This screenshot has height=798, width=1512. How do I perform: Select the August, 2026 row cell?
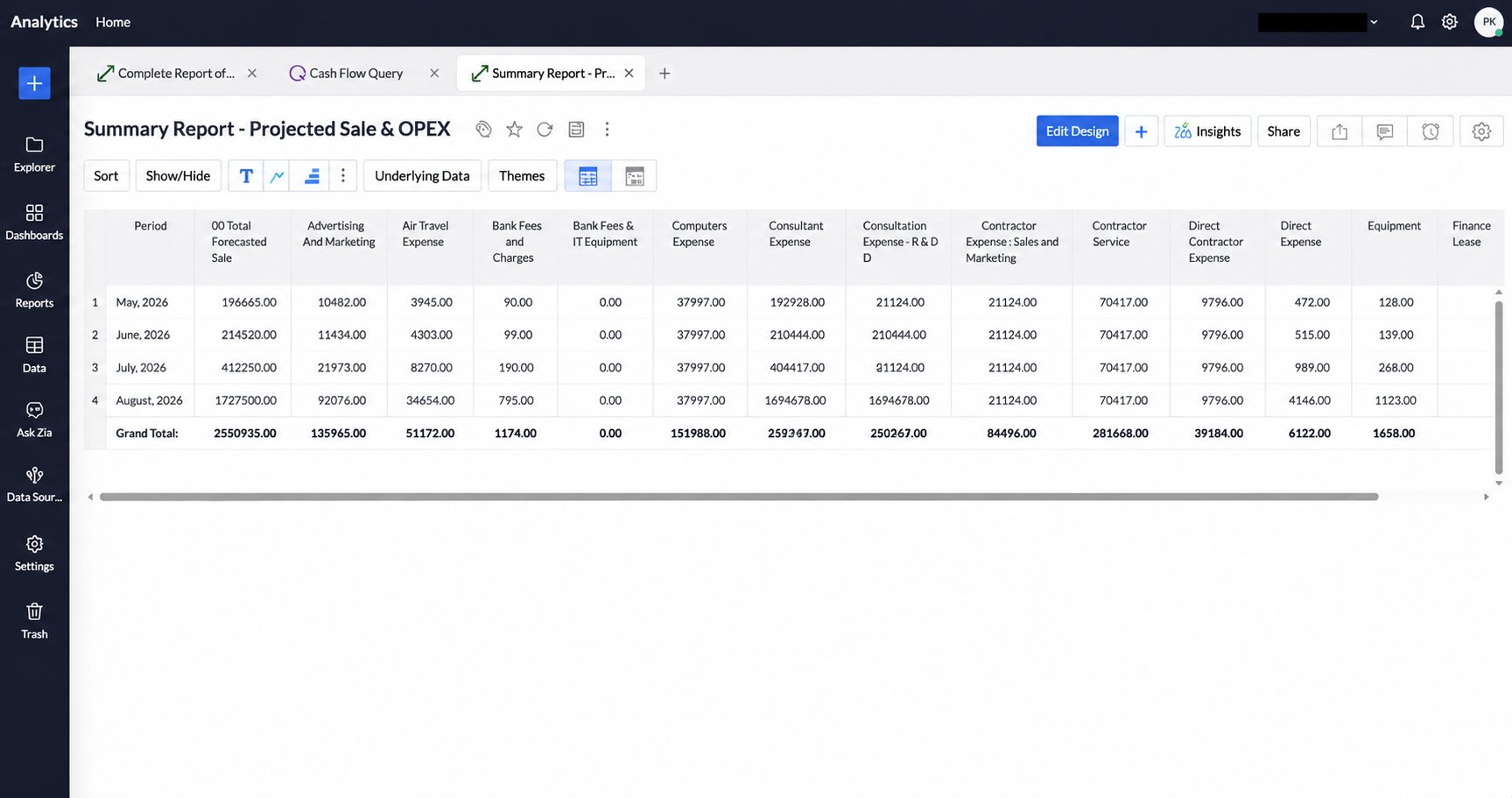[149, 400]
